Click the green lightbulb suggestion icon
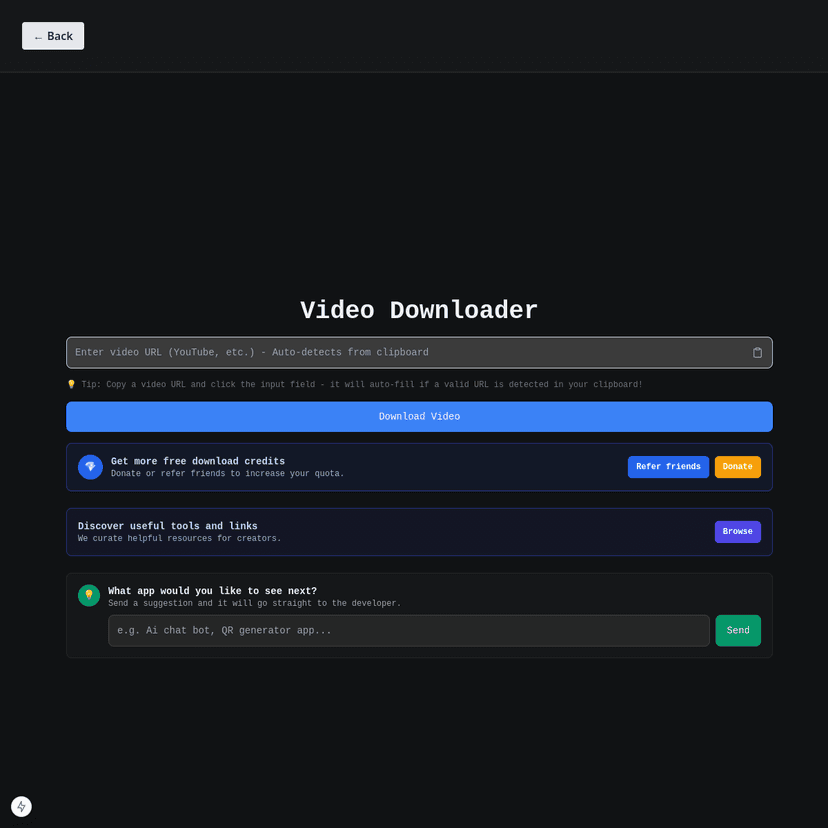Viewport: 828px width, 828px height. click(x=88, y=594)
